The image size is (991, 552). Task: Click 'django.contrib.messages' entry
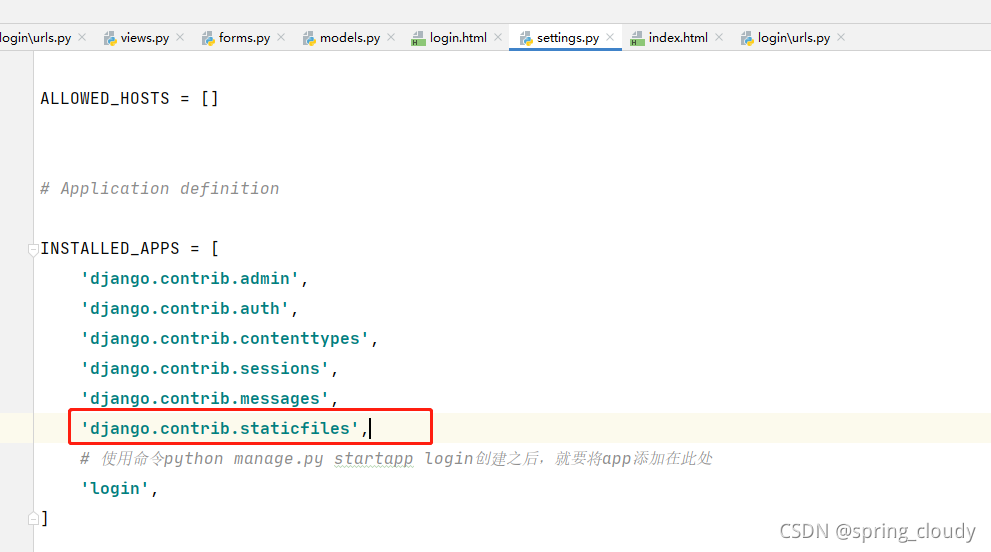click(x=209, y=399)
